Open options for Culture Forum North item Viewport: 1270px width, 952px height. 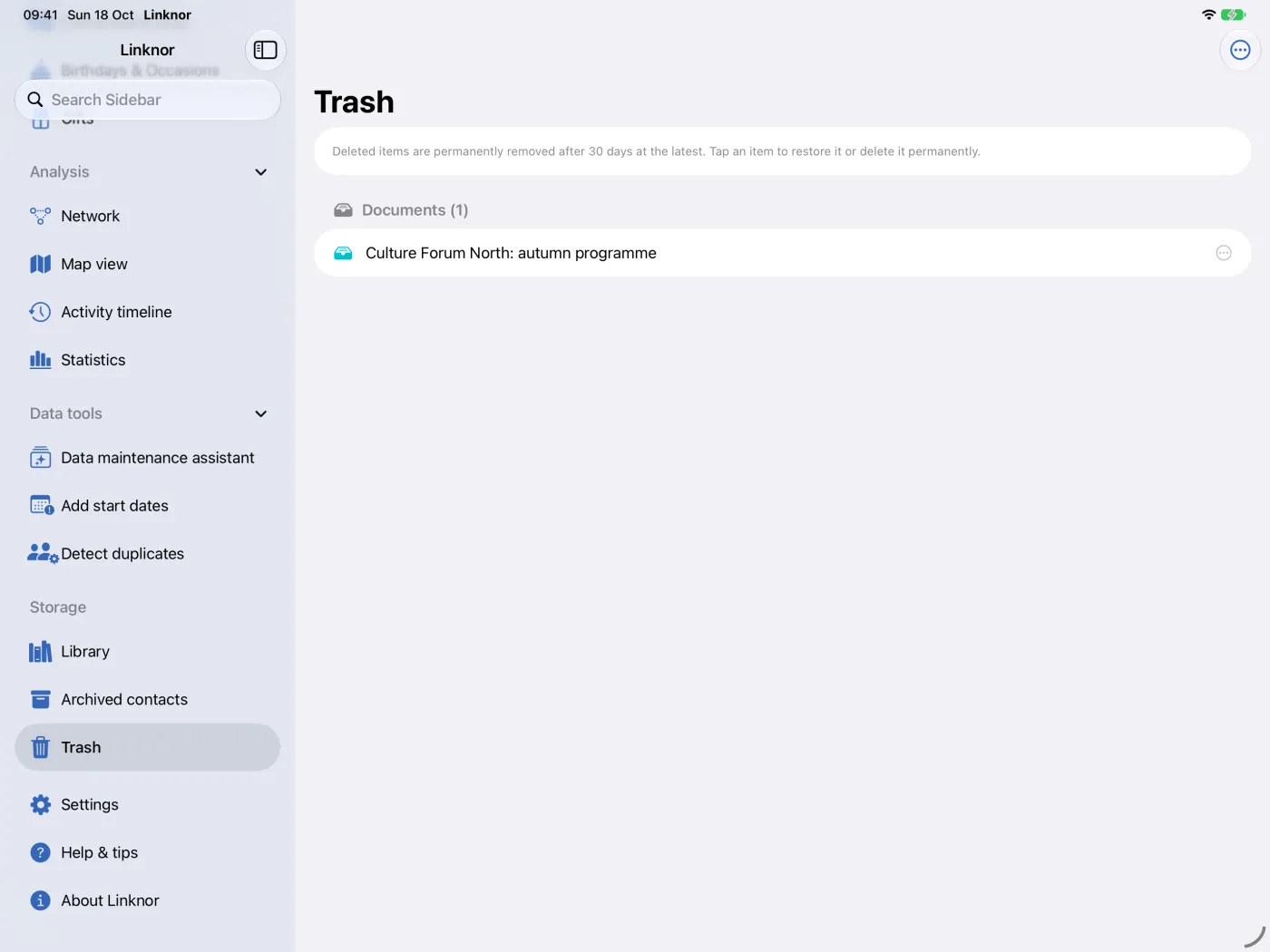click(1224, 253)
